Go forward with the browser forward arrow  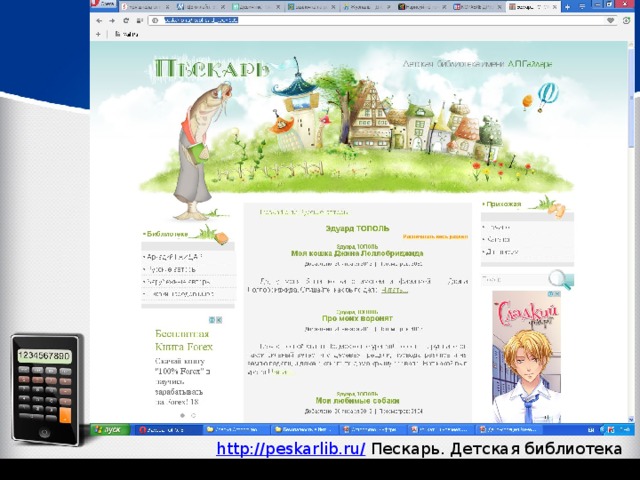tap(112, 20)
